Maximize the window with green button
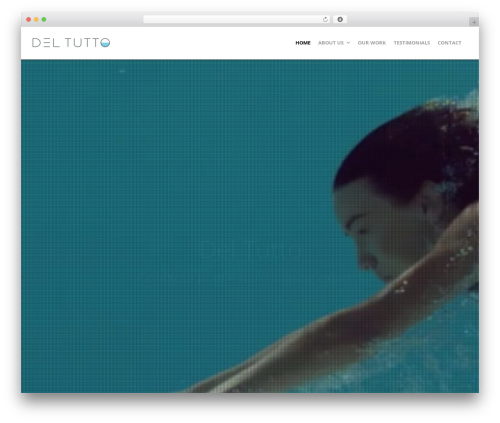This screenshot has width=500, height=423. click(x=44, y=19)
